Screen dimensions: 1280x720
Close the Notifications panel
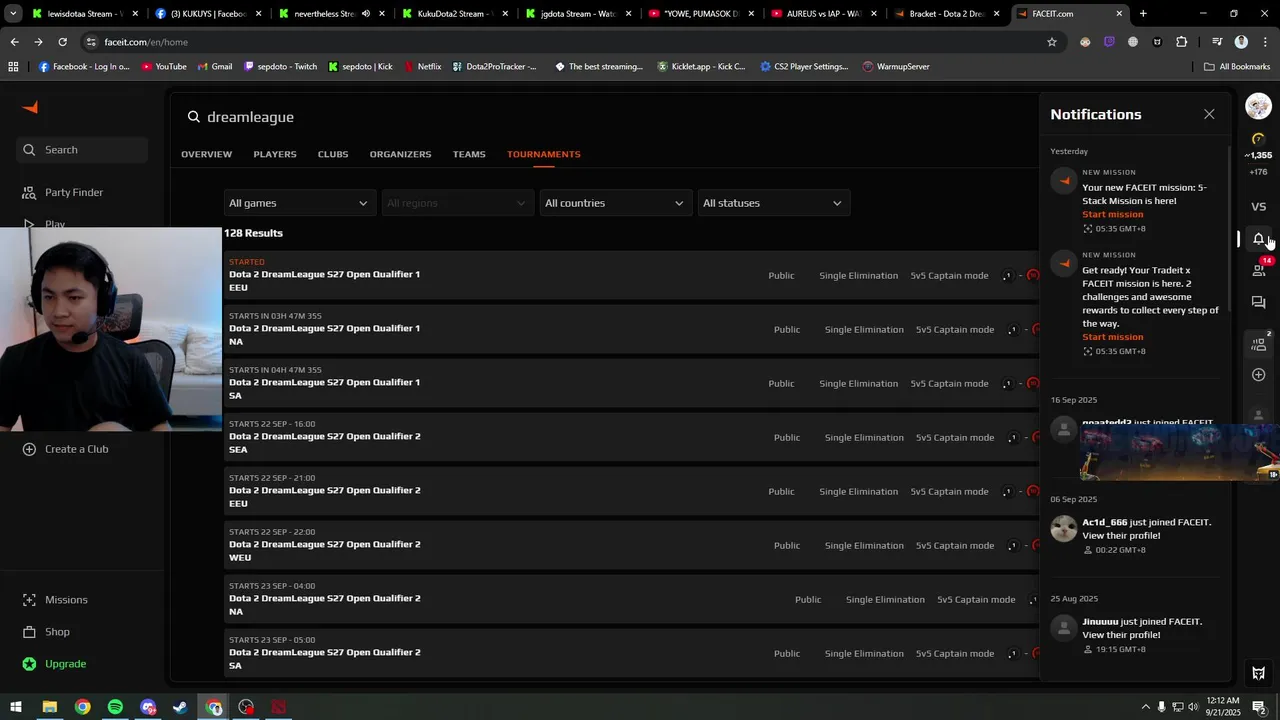pos(1209,114)
